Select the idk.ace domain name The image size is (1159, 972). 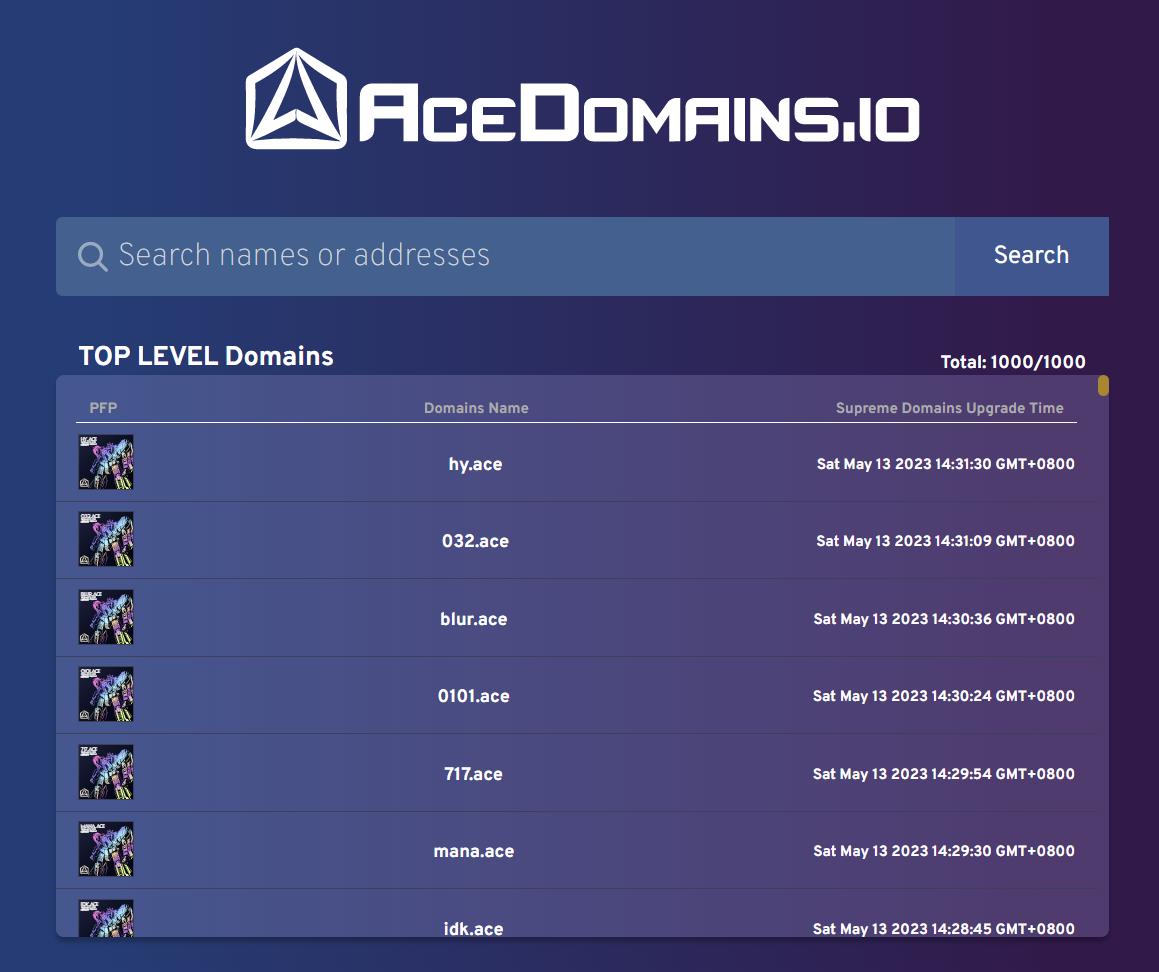coord(473,929)
